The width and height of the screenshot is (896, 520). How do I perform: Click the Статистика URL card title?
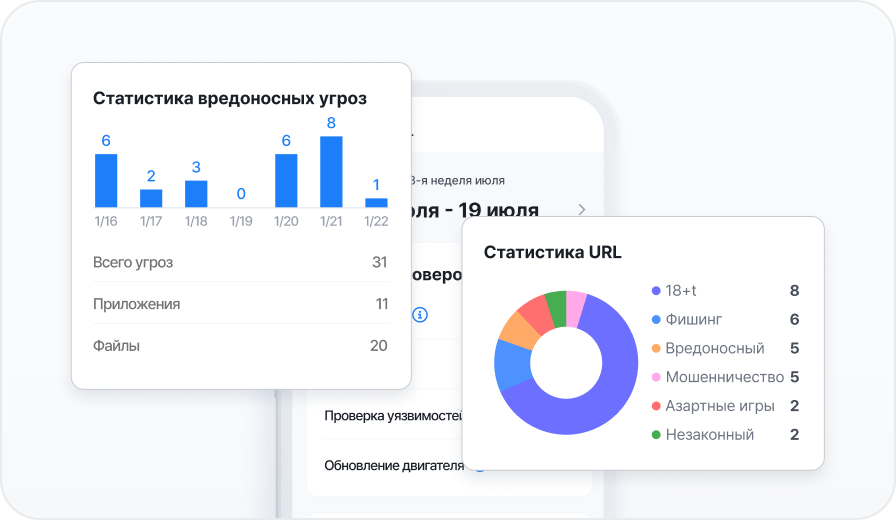552,252
